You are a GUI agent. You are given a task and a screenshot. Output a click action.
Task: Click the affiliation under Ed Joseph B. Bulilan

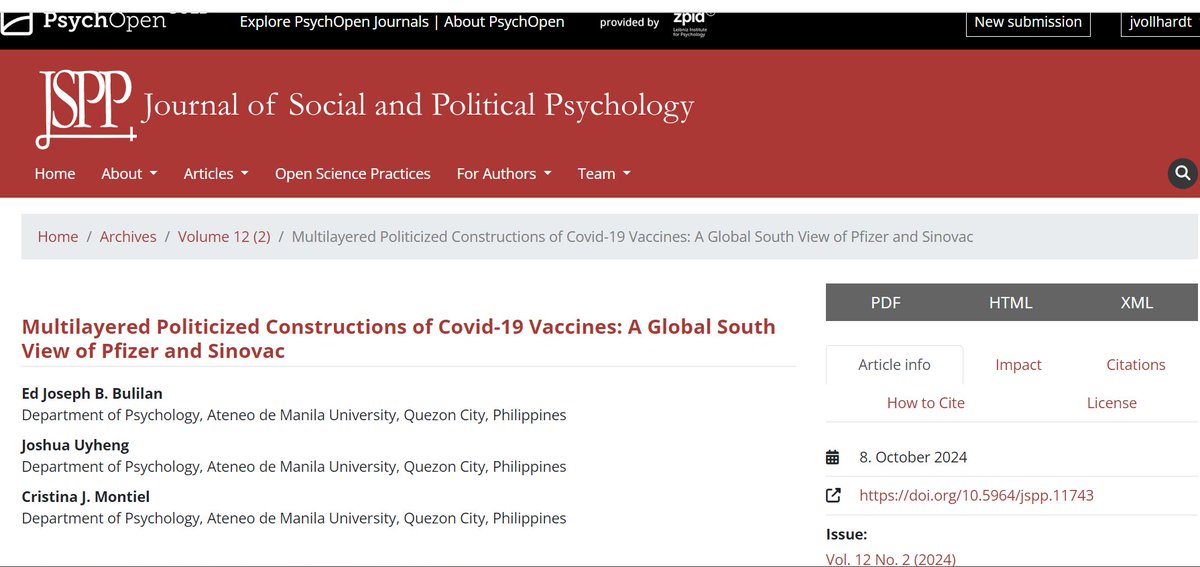pyautogui.click(x=294, y=414)
